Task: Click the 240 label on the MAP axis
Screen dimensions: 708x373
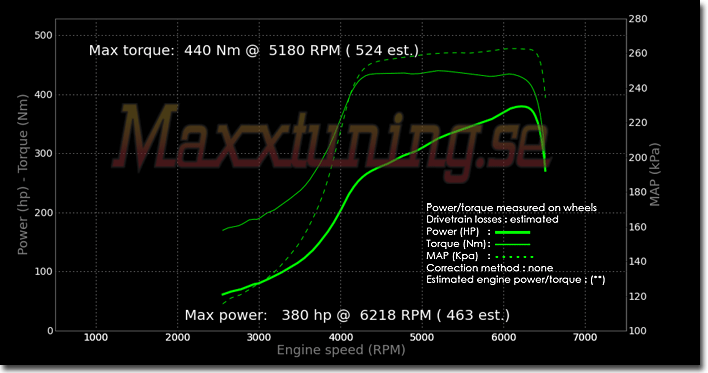Action: 638,88
